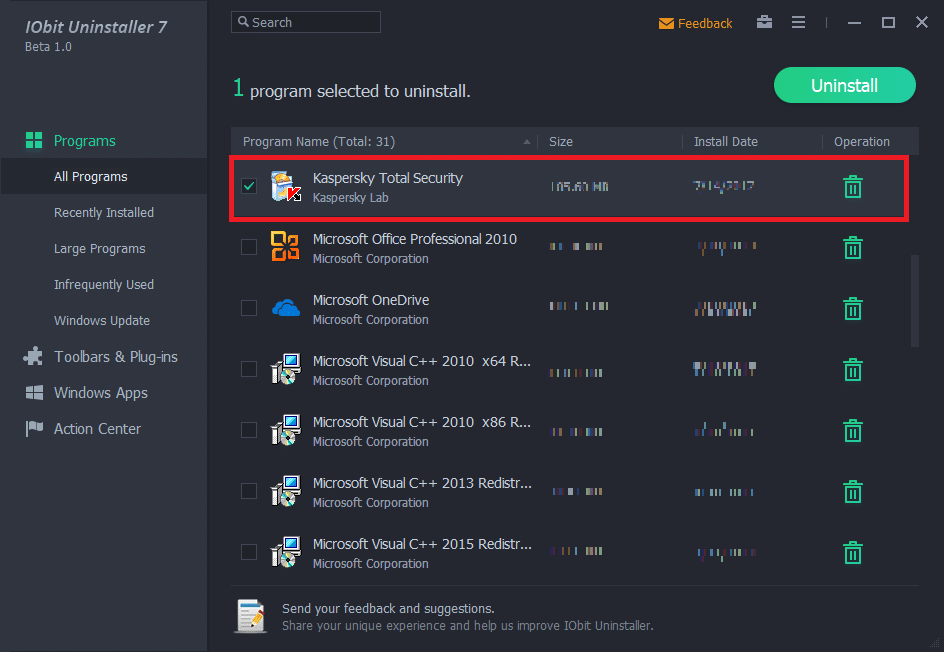
Task: Click the green Uninstall button
Action: coord(844,85)
